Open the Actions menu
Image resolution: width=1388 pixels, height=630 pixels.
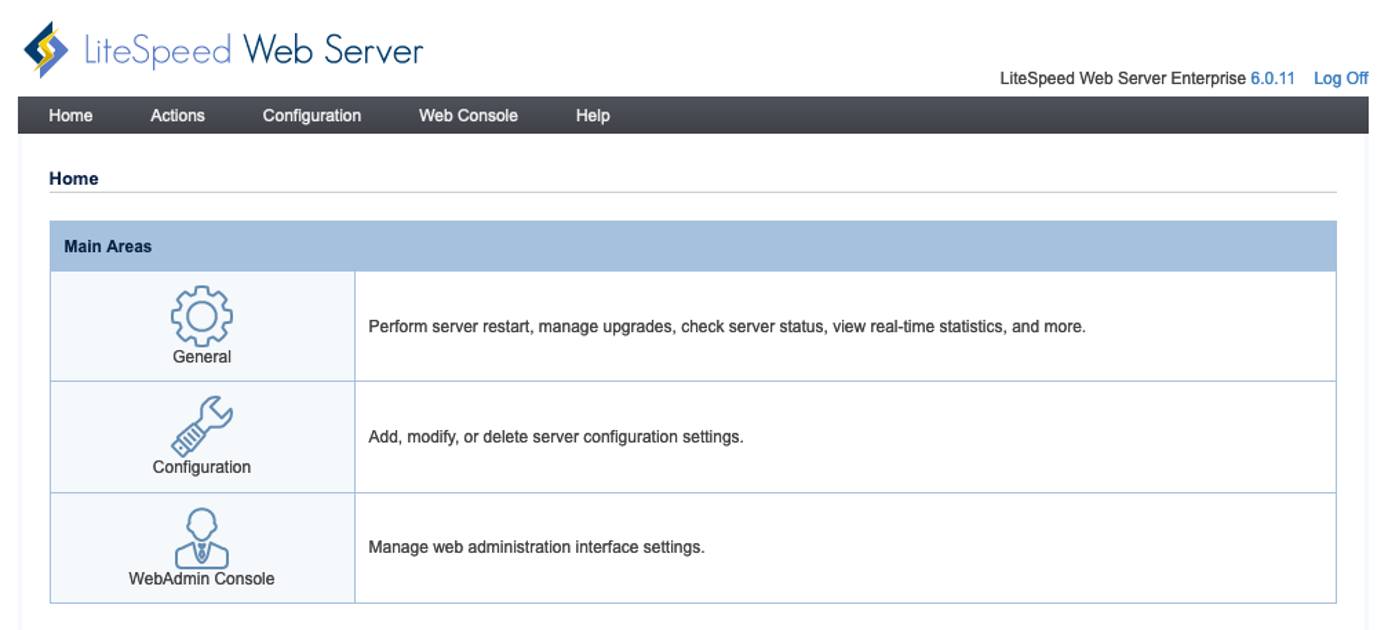[176, 115]
